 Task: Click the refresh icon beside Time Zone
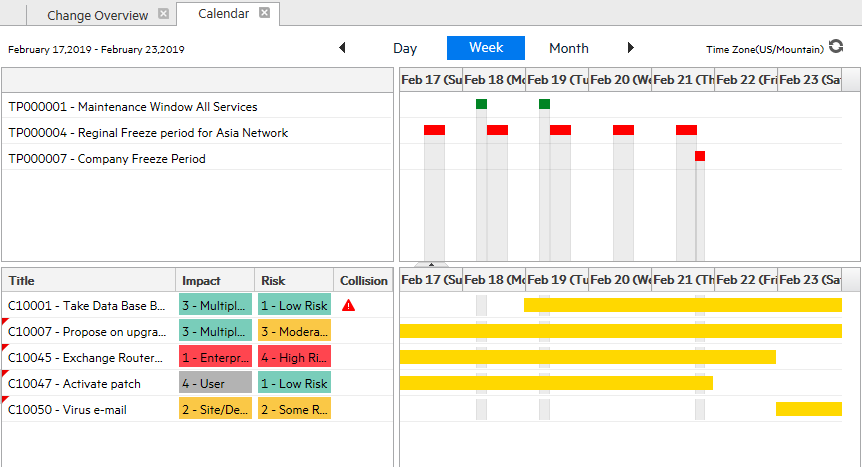(x=836, y=47)
